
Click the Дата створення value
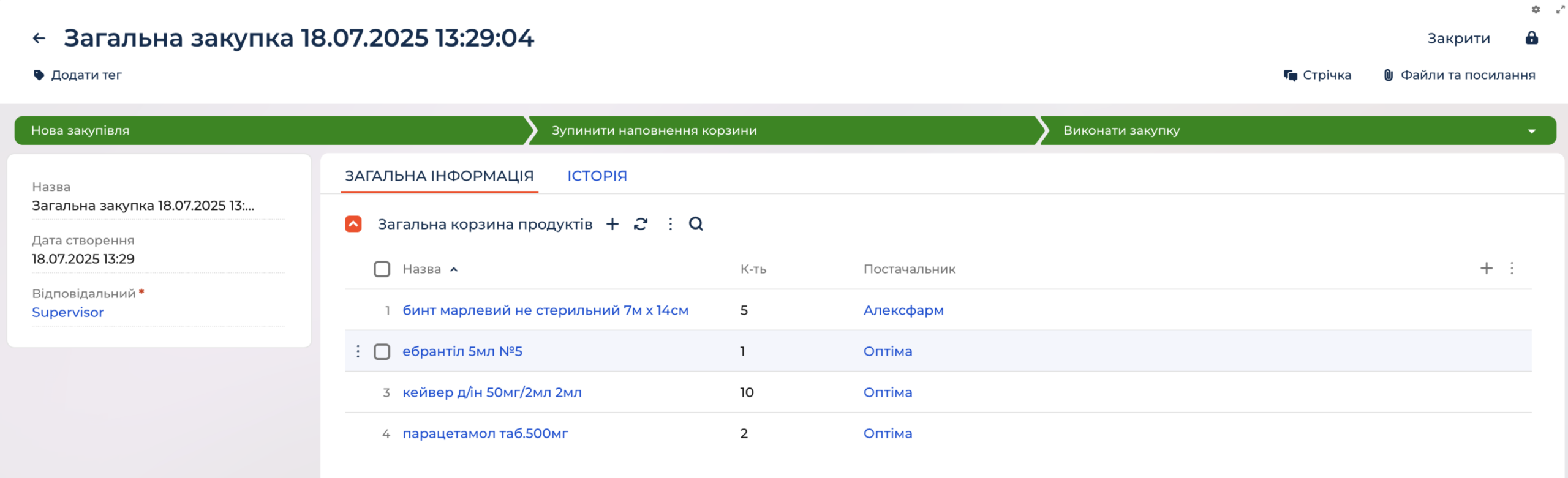point(83,259)
